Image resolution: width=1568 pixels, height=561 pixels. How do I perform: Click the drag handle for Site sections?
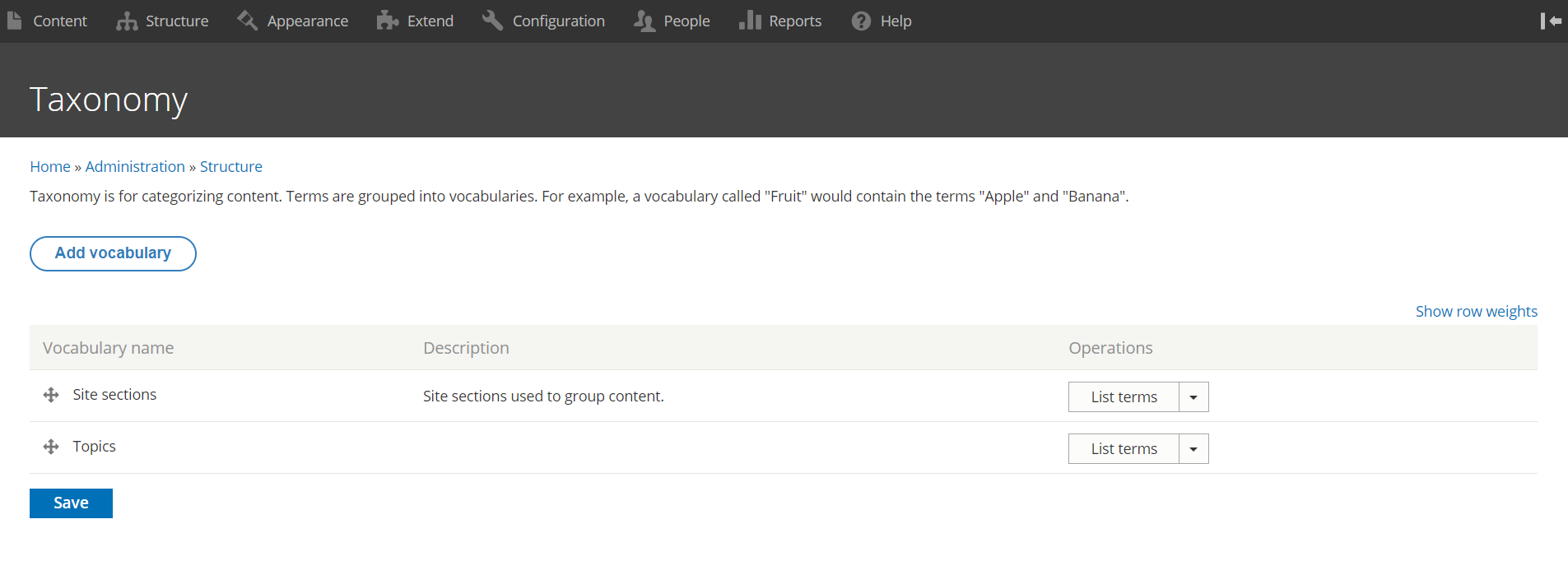tap(51, 395)
